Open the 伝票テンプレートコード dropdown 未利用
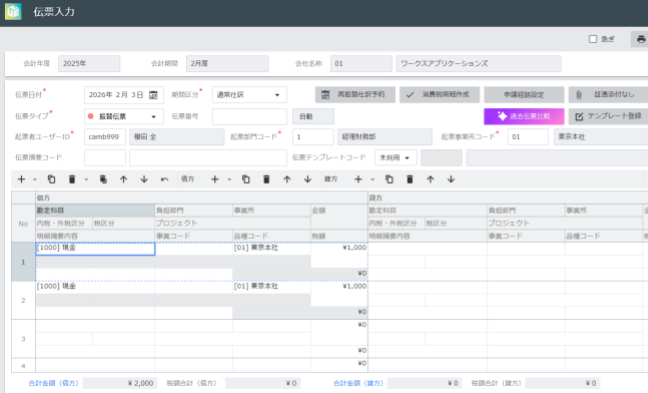 point(395,158)
